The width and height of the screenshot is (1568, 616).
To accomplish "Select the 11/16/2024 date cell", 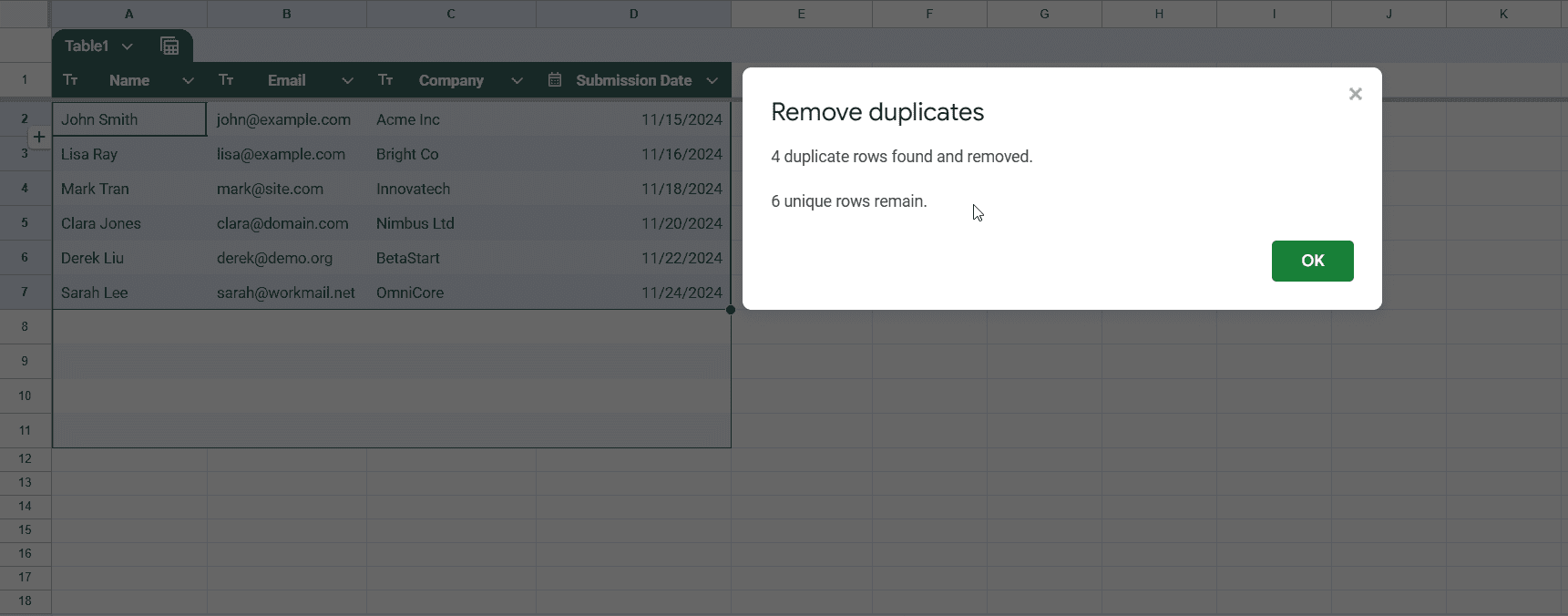I will pos(633,154).
